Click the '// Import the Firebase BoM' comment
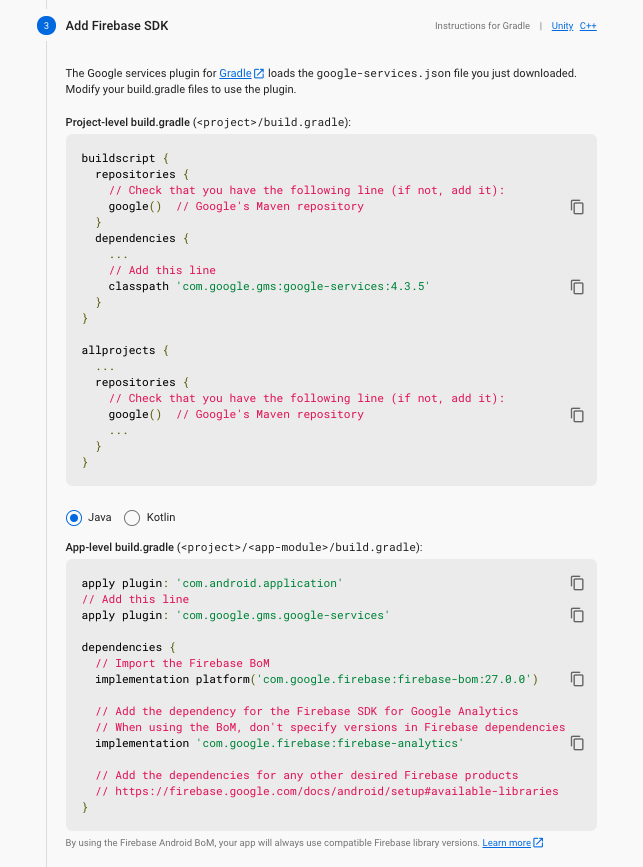643x867 pixels. tap(182, 663)
